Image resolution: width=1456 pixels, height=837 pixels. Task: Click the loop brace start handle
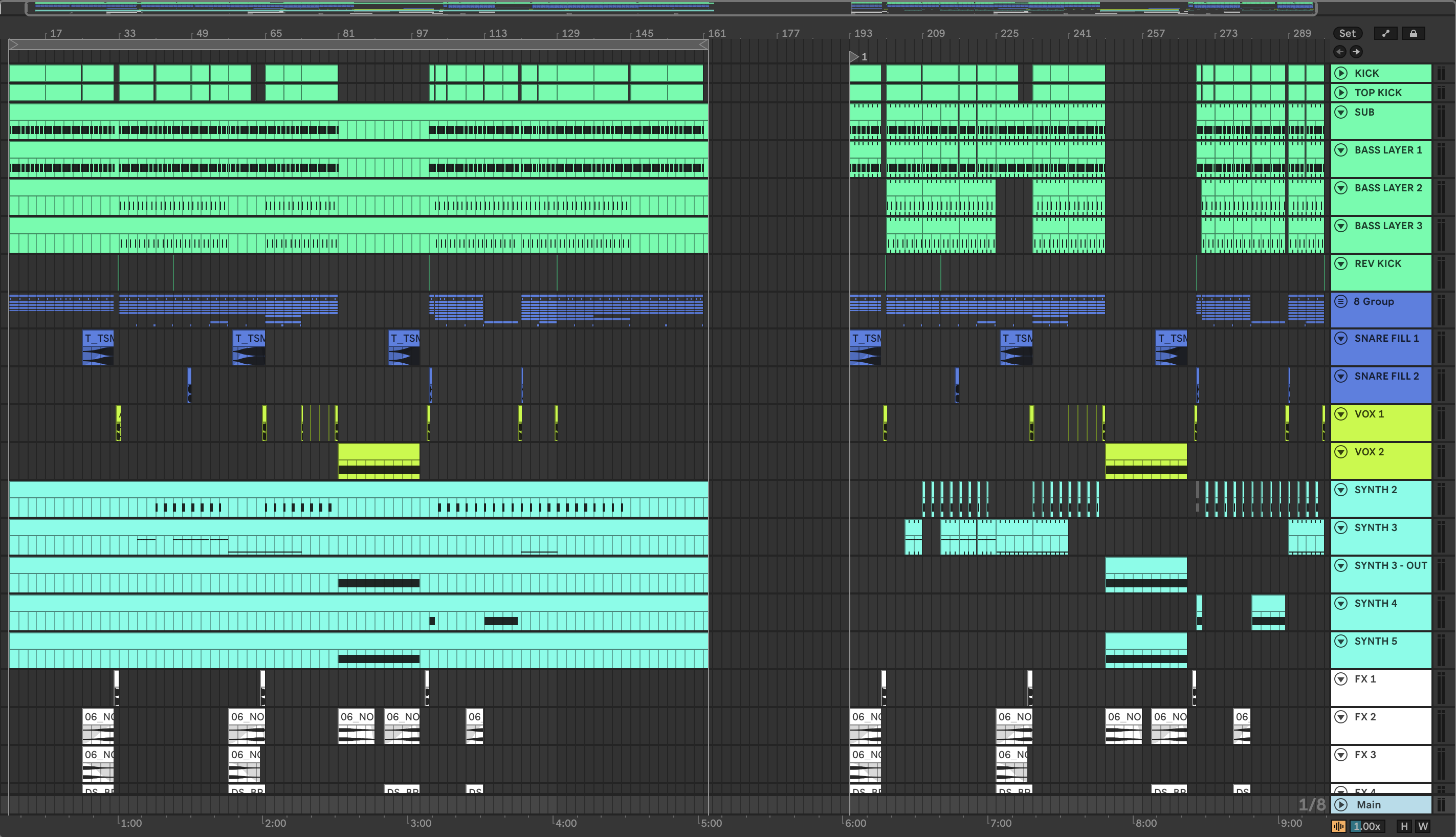pyautogui.click(x=14, y=45)
